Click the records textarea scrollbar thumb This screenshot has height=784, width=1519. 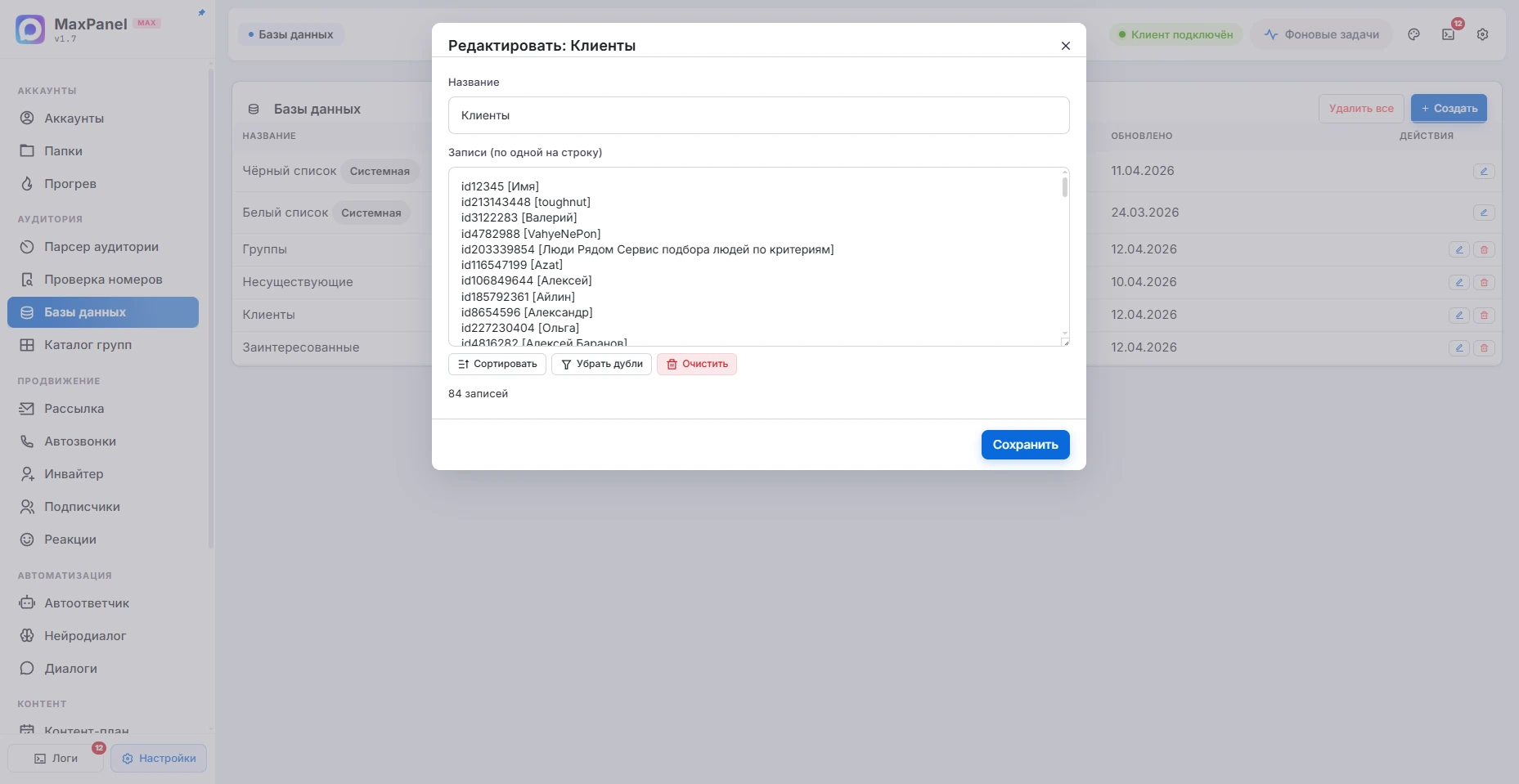point(1064,186)
